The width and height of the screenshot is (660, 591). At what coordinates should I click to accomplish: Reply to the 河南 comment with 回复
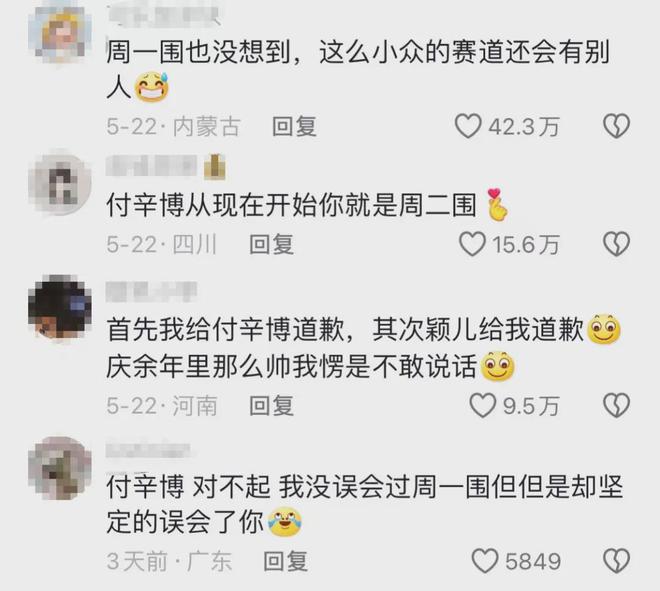pyautogui.click(x=271, y=406)
